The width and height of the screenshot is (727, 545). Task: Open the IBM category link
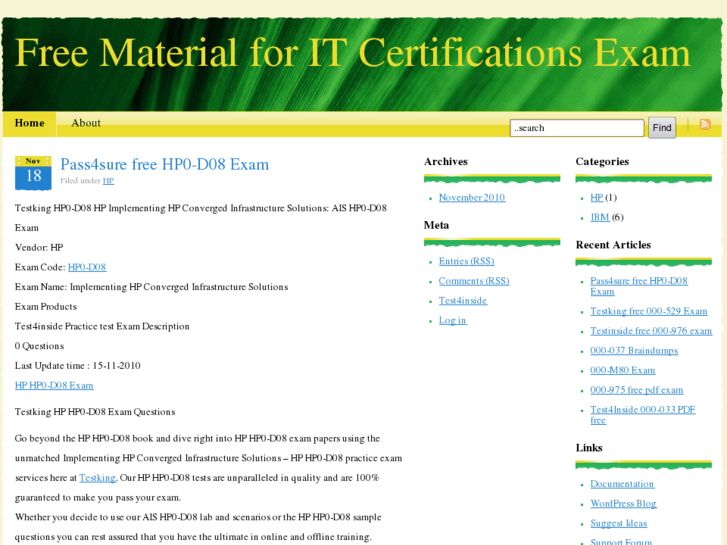(600, 217)
